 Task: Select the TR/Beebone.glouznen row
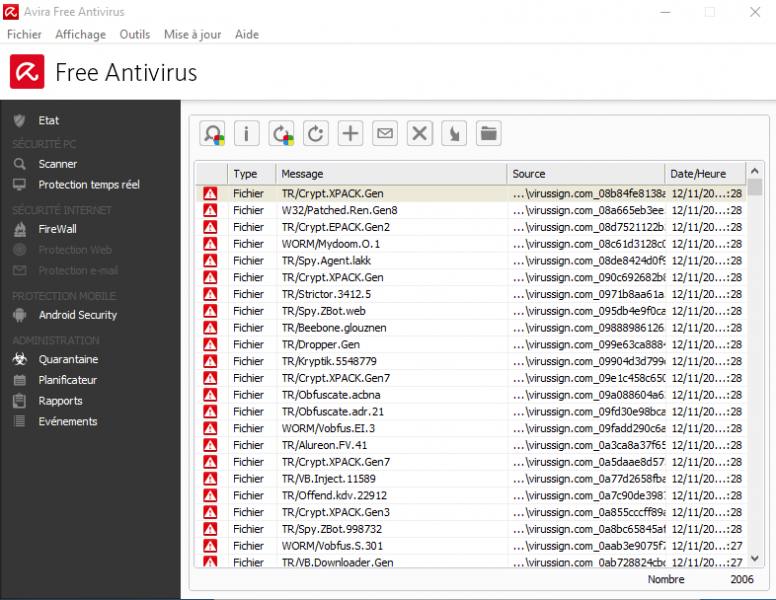tap(471, 328)
